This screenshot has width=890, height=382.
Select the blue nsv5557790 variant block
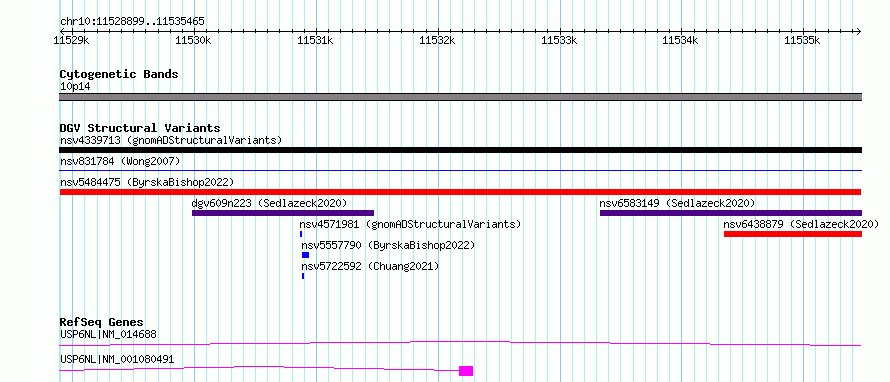point(305,255)
